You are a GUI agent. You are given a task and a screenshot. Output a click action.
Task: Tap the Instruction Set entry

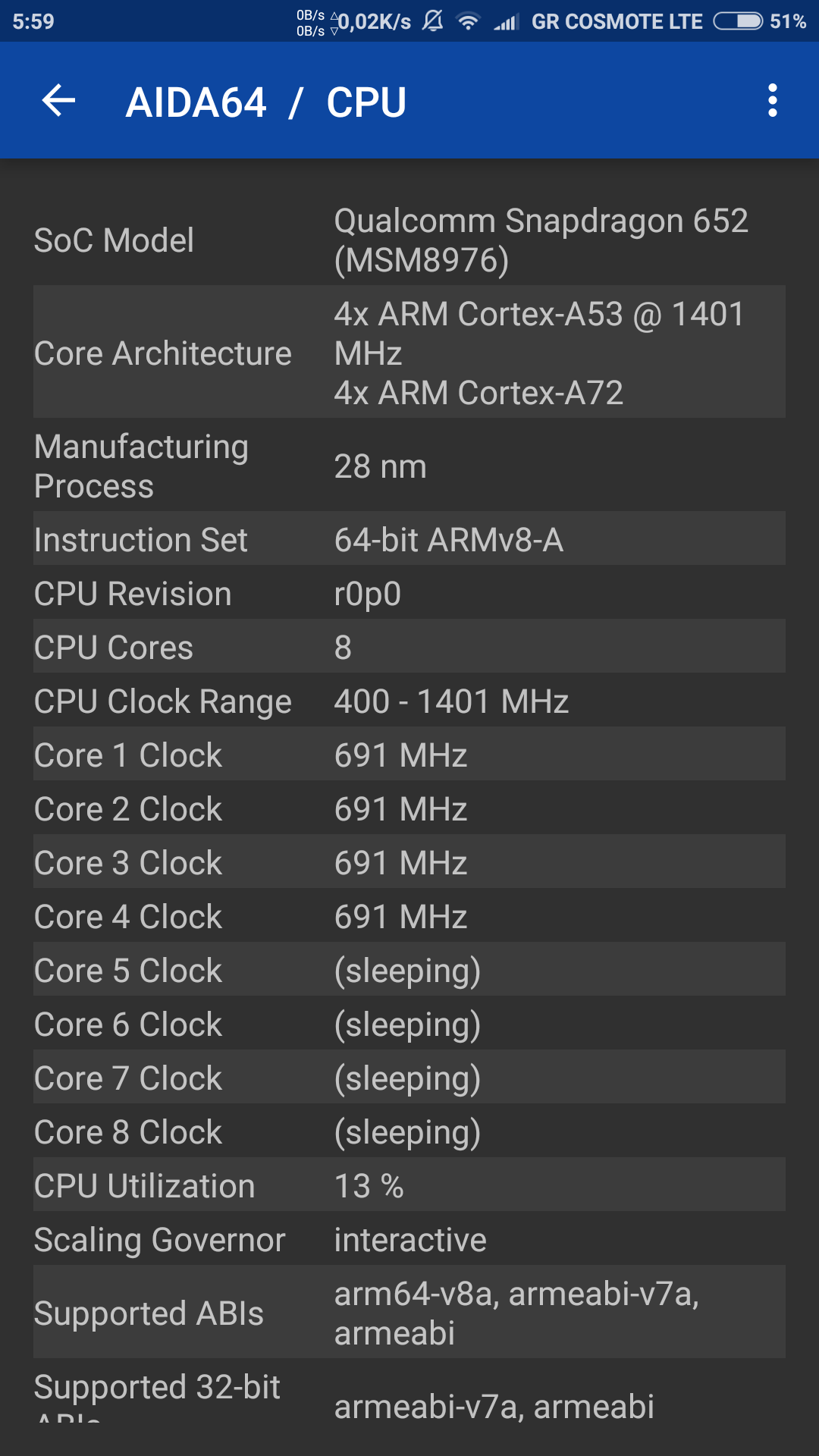(x=409, y=539)
